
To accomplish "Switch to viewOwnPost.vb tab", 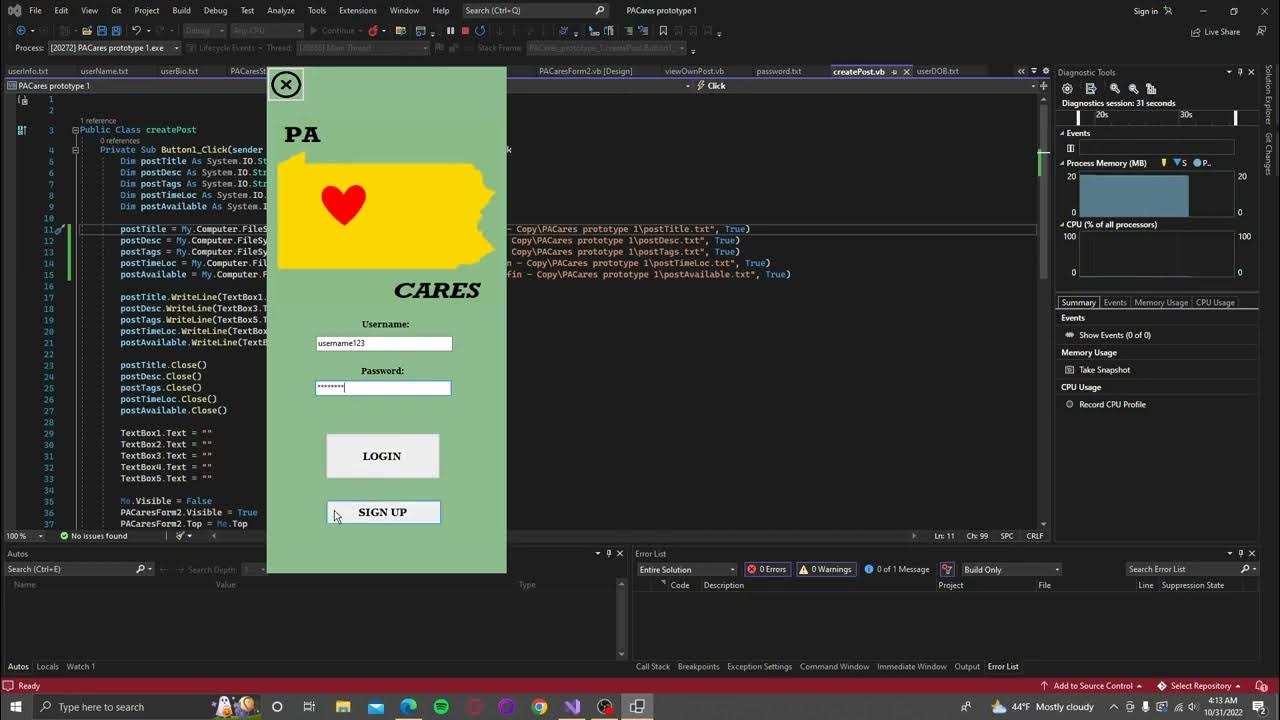I will click(x=694, y=71).
